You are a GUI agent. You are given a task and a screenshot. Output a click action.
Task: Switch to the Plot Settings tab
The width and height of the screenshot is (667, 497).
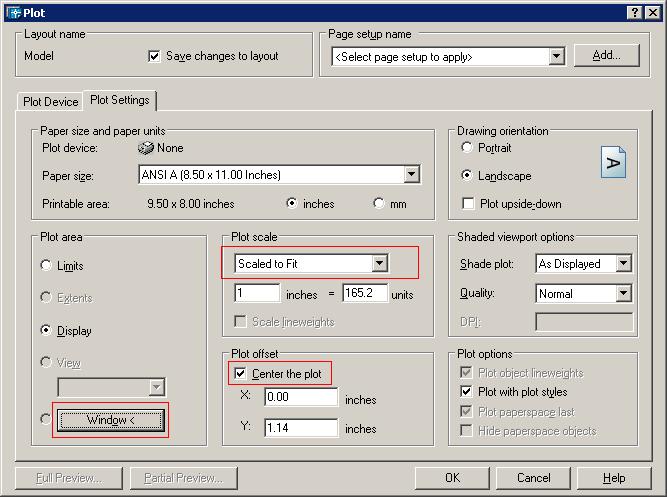(x=120, y=100)
